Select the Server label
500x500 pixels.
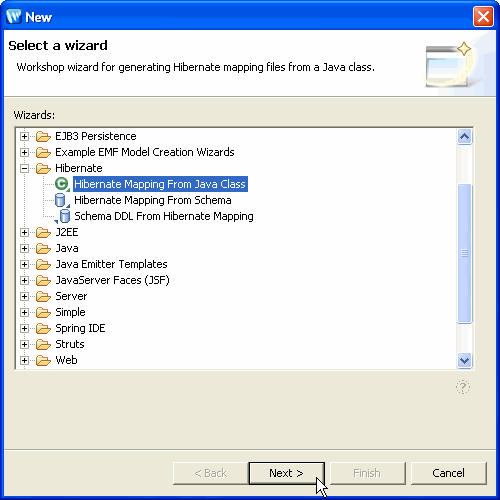pyautogui.click(x=71, y=296)
